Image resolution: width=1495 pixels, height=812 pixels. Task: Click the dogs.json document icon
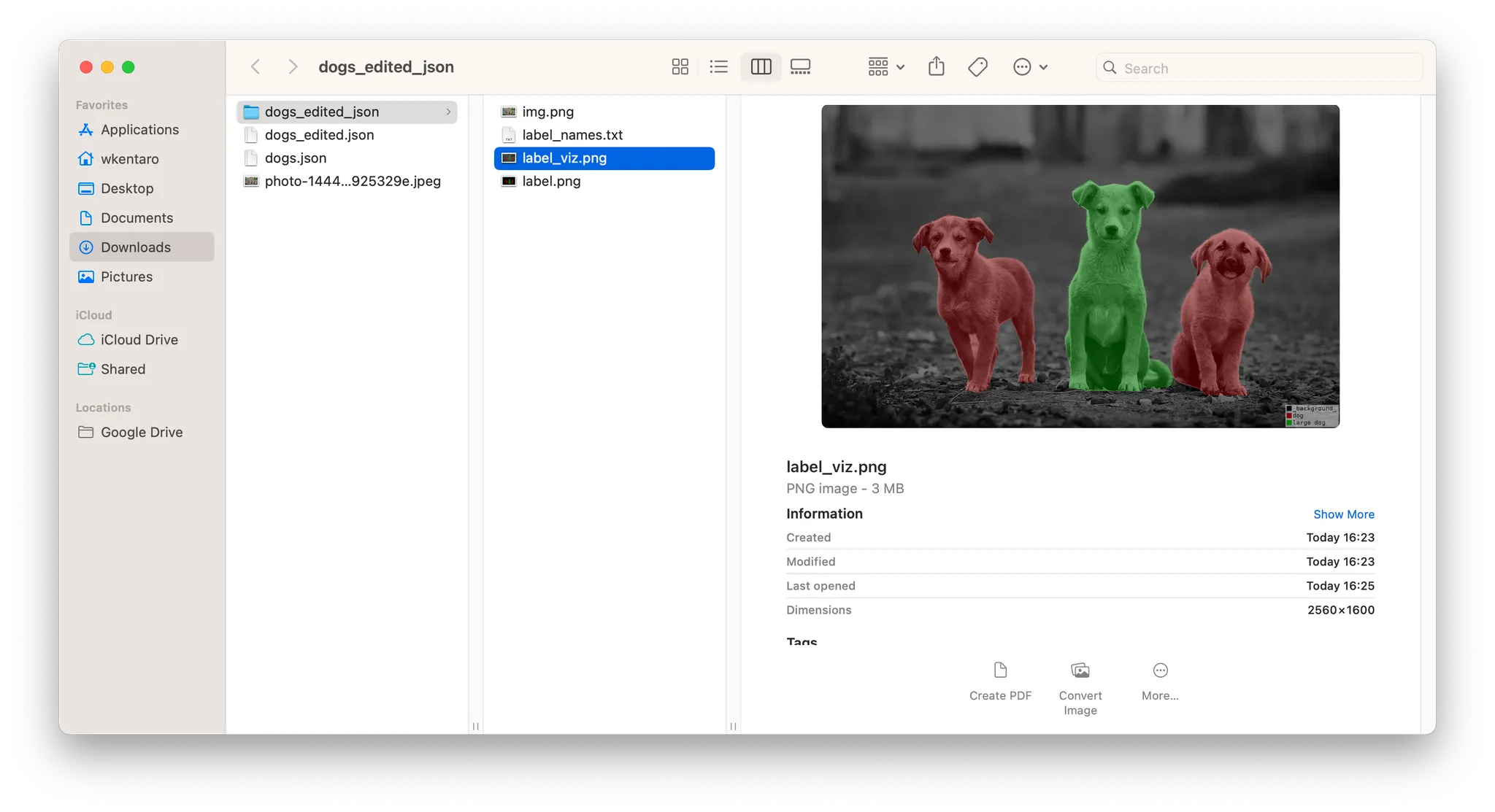click(x=251, y=158)
